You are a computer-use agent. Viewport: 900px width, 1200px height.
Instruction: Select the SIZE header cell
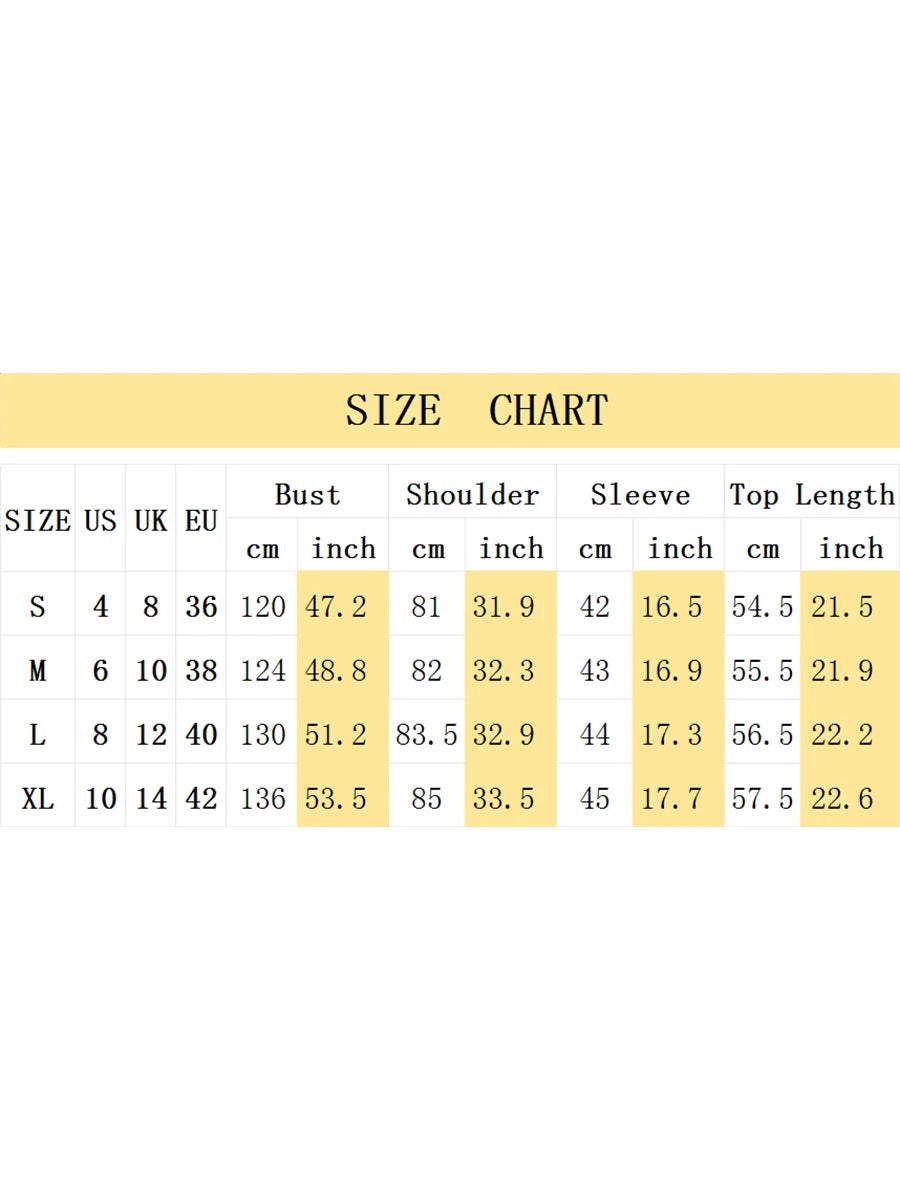(x=38, y=520)
